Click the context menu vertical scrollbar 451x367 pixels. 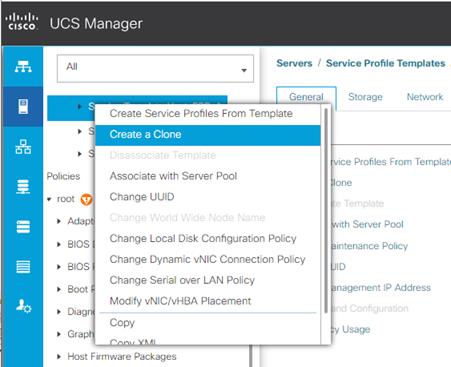(x=326, y=210)
